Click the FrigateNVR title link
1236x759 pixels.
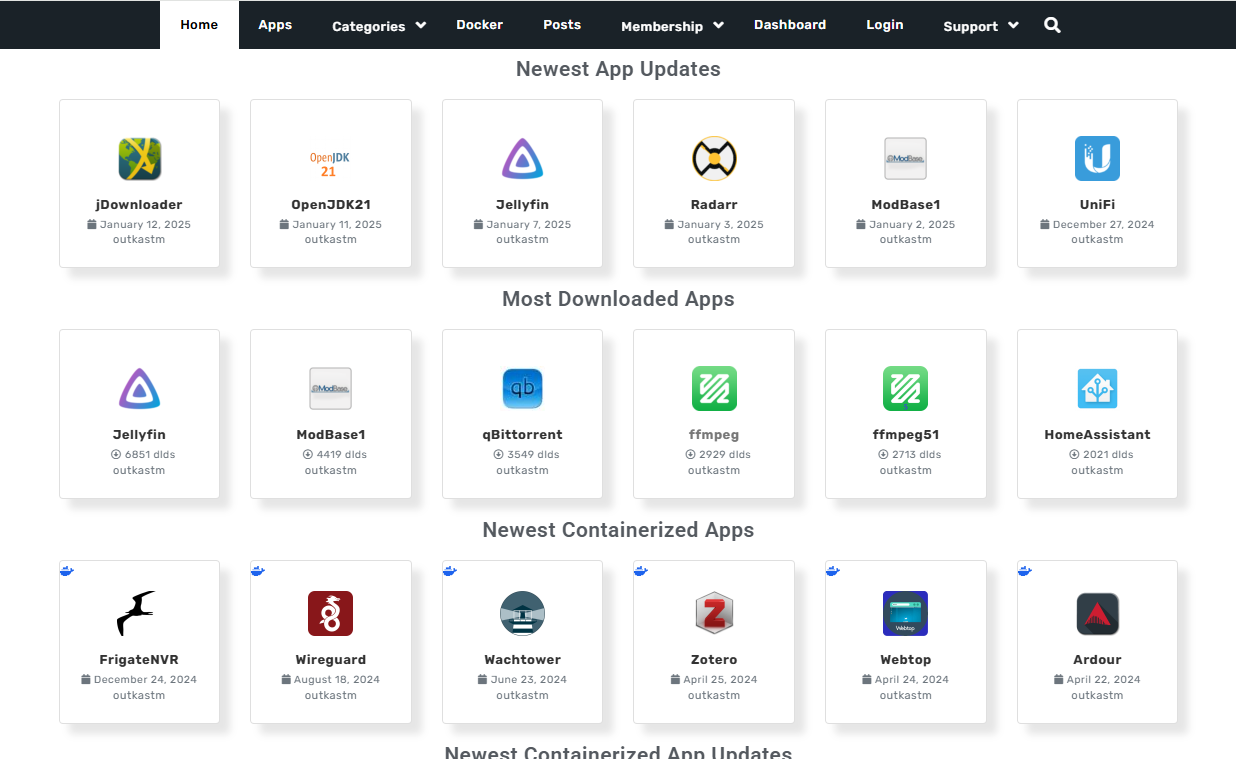(x=139, y=660)
